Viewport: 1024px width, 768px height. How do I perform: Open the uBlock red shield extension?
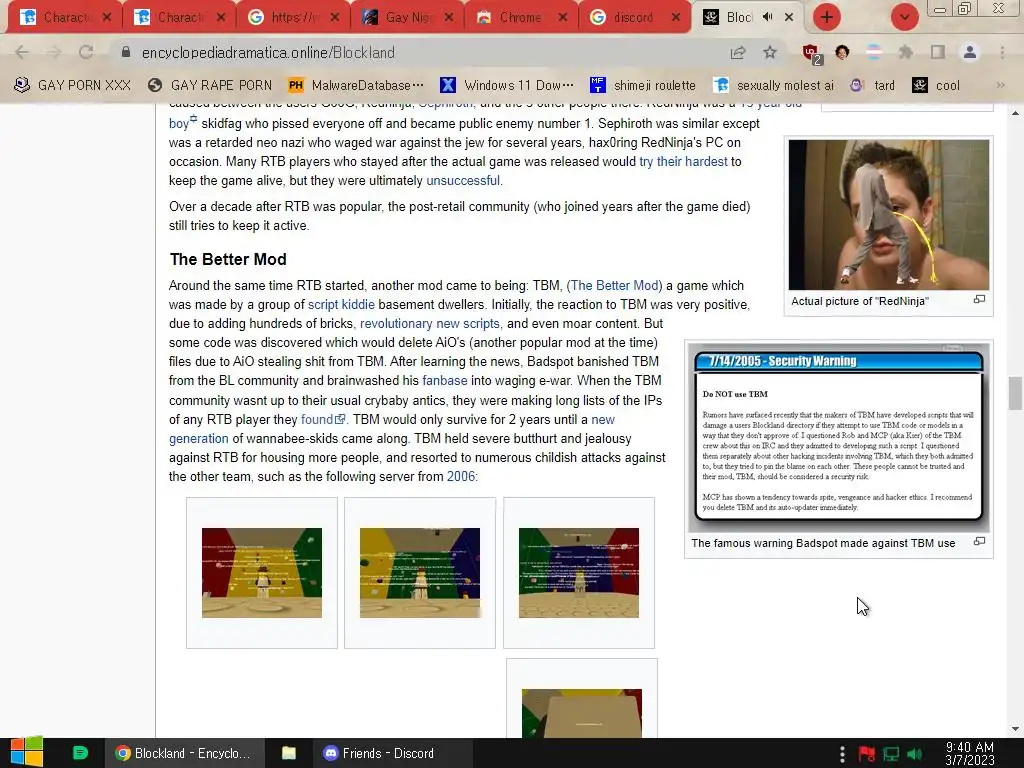(811, 53)
